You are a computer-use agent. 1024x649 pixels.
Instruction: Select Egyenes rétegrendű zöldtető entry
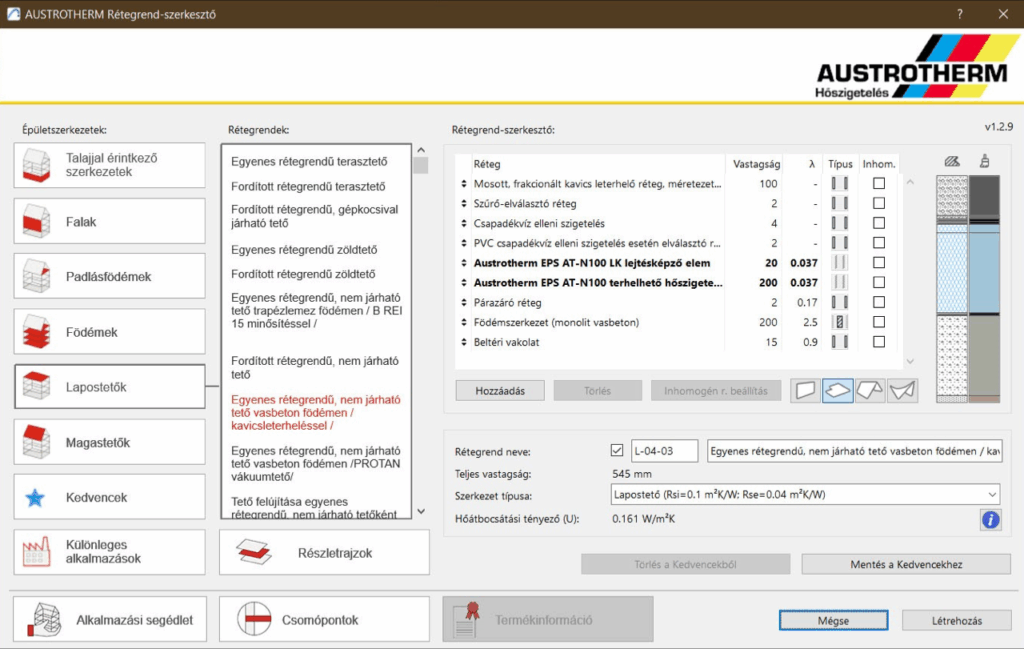pyautogui.click(x=304, y=249)
